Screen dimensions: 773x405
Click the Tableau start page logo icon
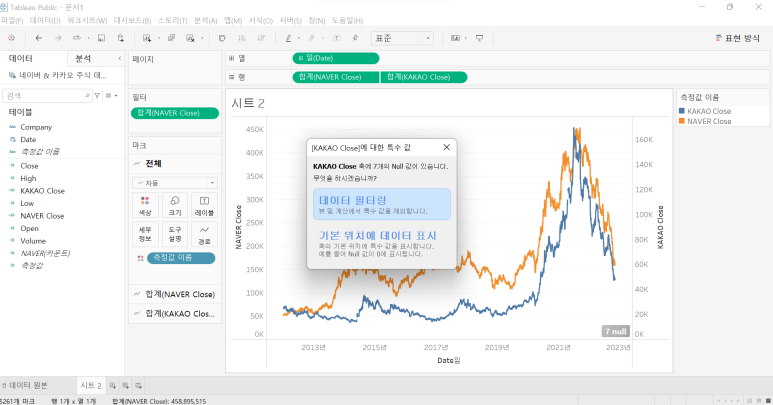[11, 38]
